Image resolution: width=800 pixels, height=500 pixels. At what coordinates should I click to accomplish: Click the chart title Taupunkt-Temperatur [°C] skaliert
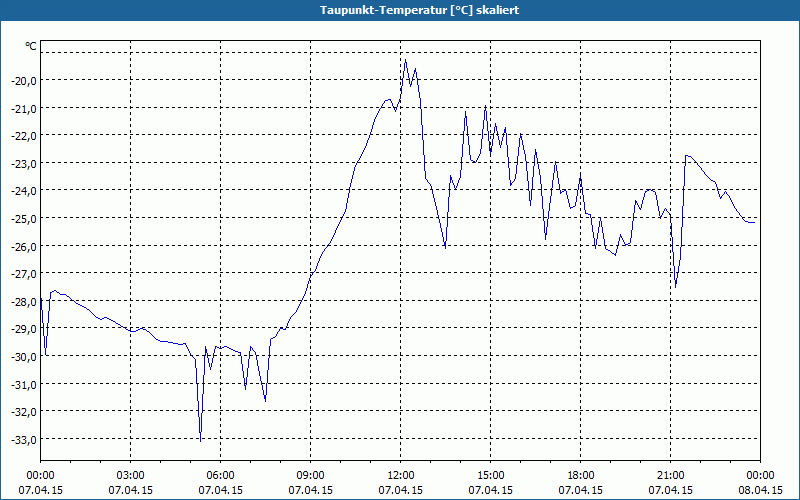pyautogui.click(x=419, y=10)
